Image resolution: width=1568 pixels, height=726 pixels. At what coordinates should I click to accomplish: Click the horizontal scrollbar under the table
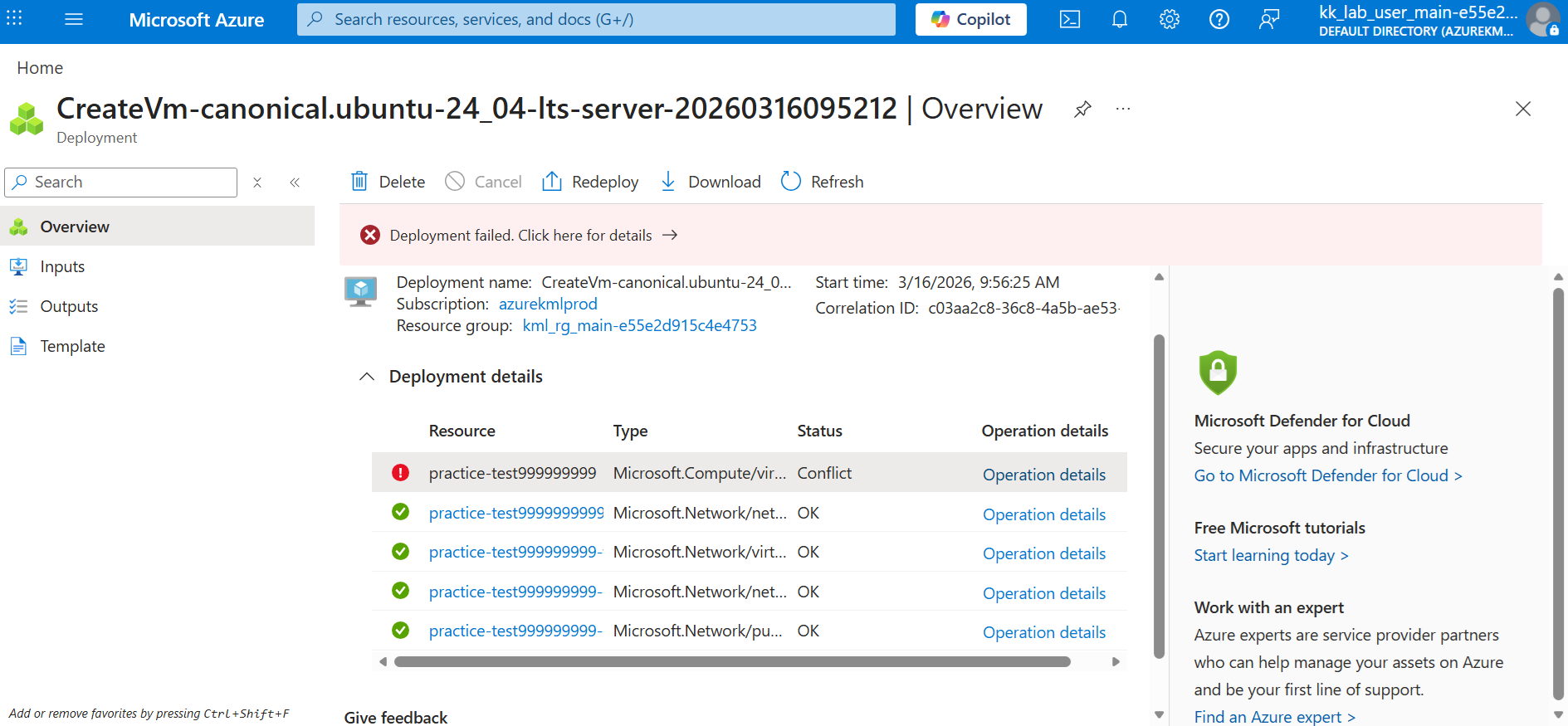point(731,662)
